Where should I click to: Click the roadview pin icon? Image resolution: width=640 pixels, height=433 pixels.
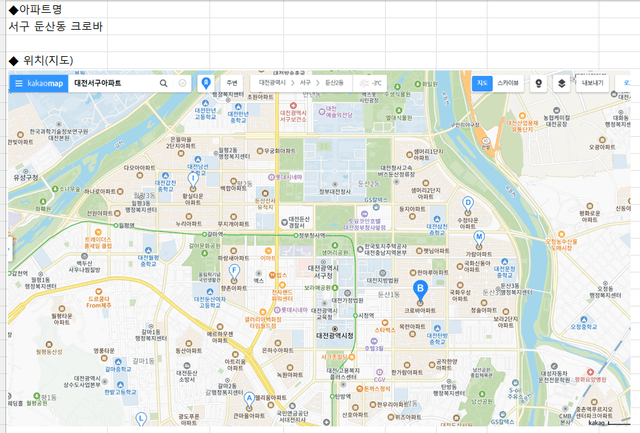[539, 83]
